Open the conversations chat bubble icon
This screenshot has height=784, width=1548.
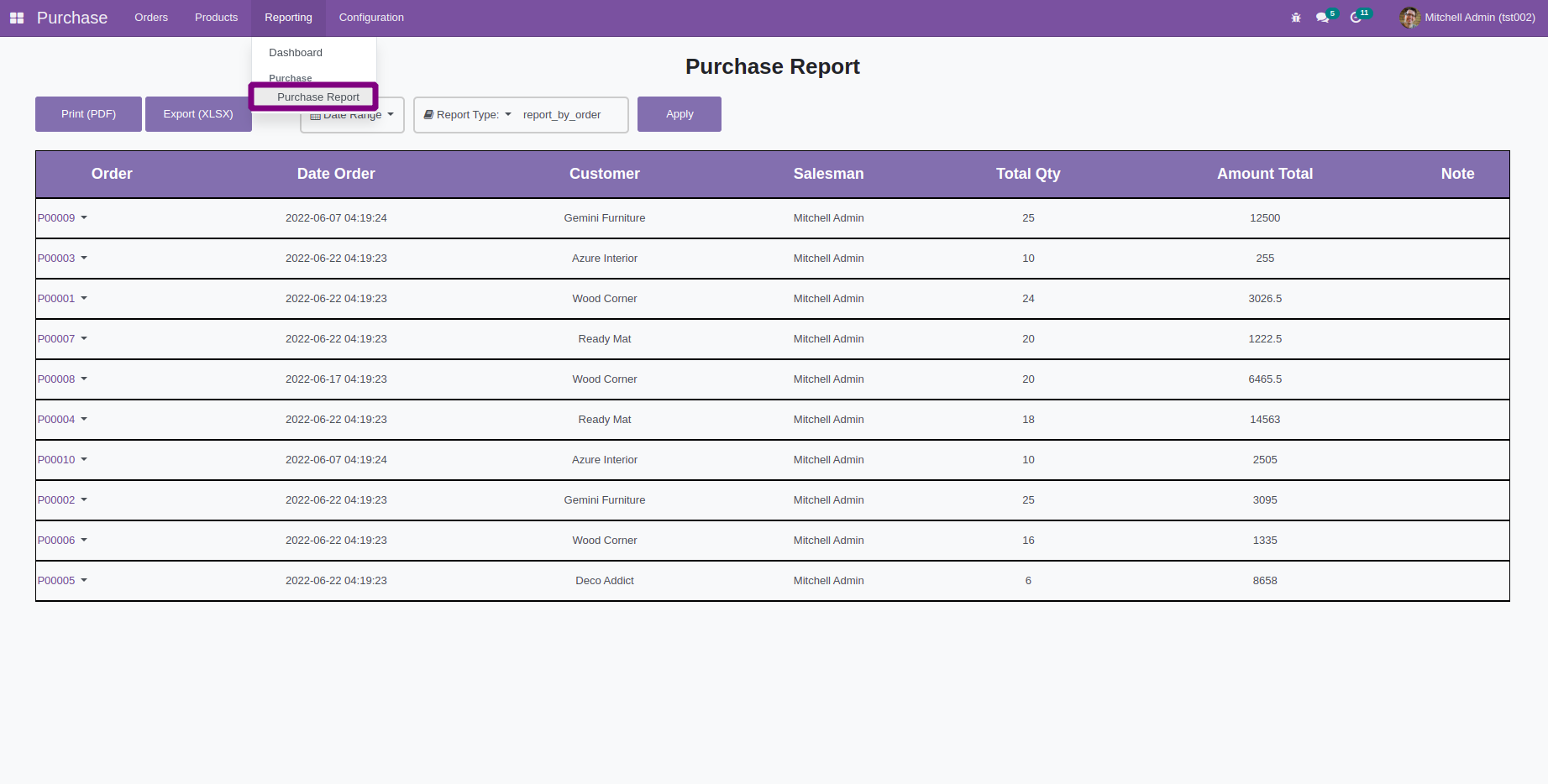(1322, 18)
